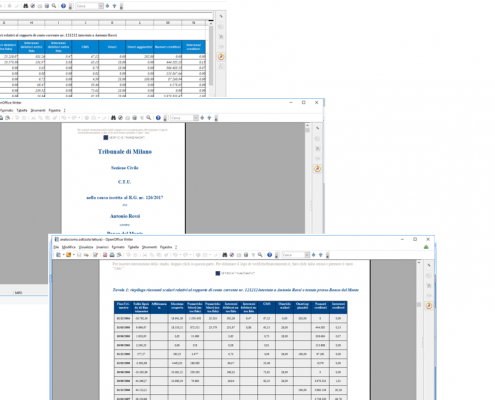Send document as e-mail in anatocismo toolbar
Image resolution: width=495 pixels, height=400 pixels.
tap(86, 255)
